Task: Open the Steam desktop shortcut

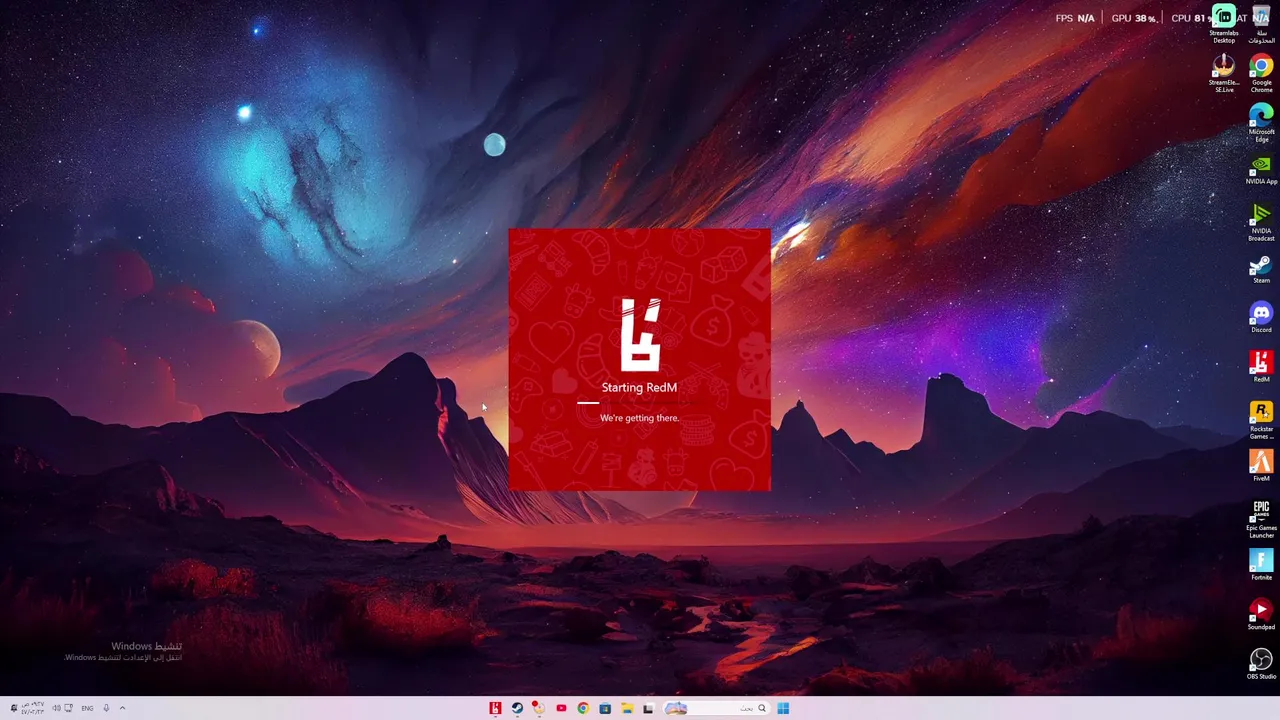Action: coord(1262,268)
